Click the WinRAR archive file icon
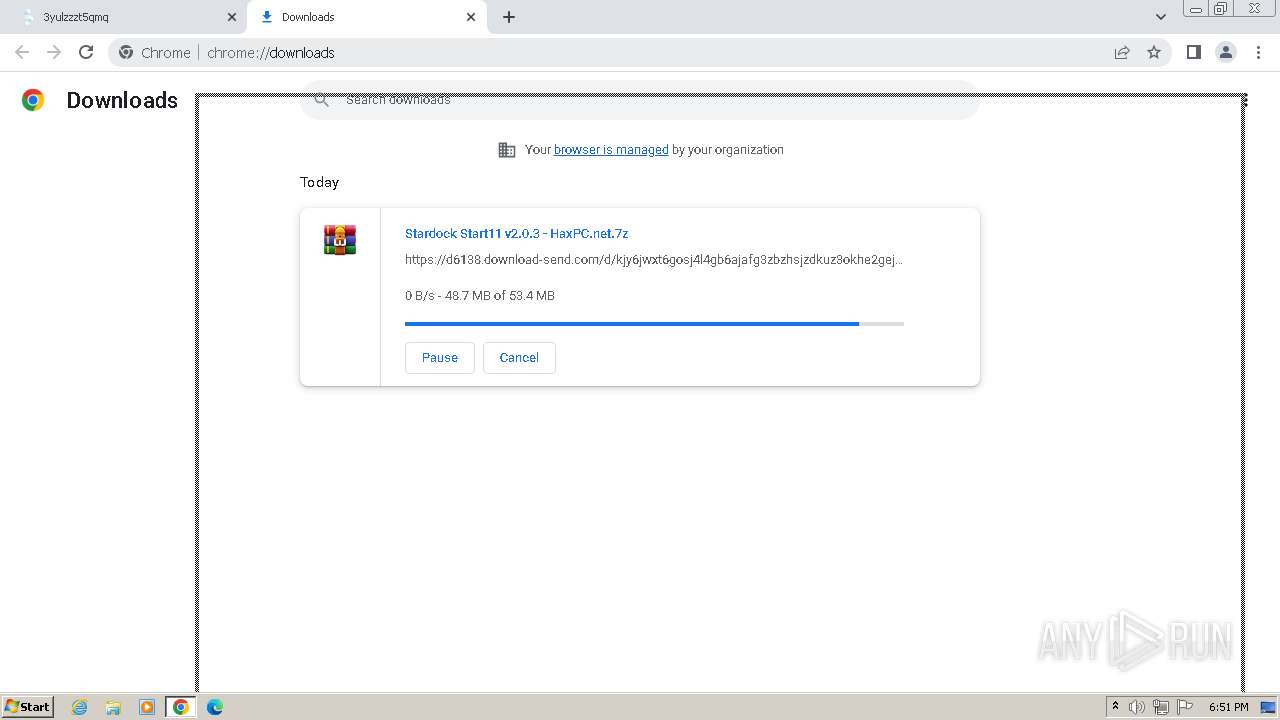 tap(340, 240)
